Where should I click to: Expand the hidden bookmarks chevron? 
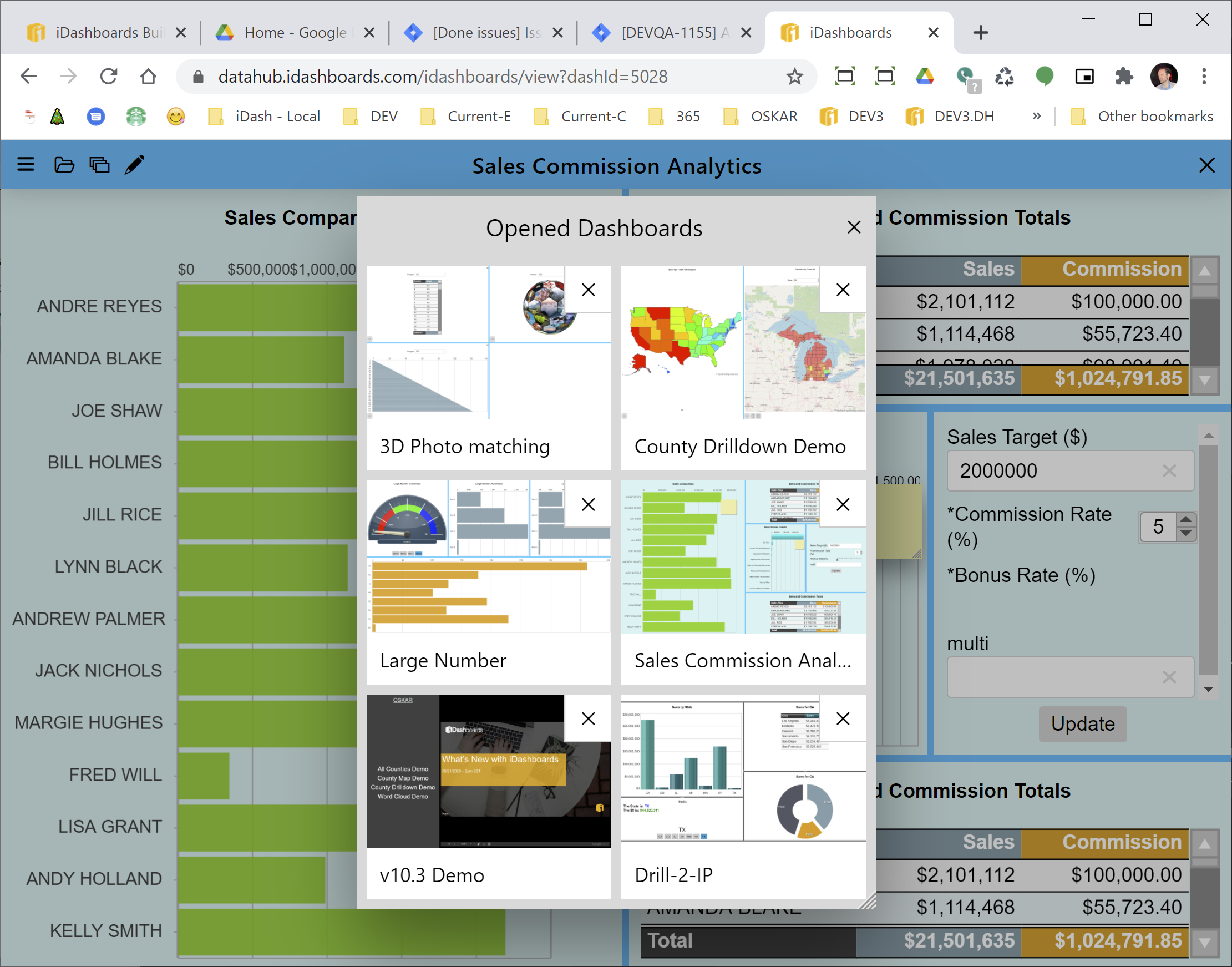(1036, 117)
